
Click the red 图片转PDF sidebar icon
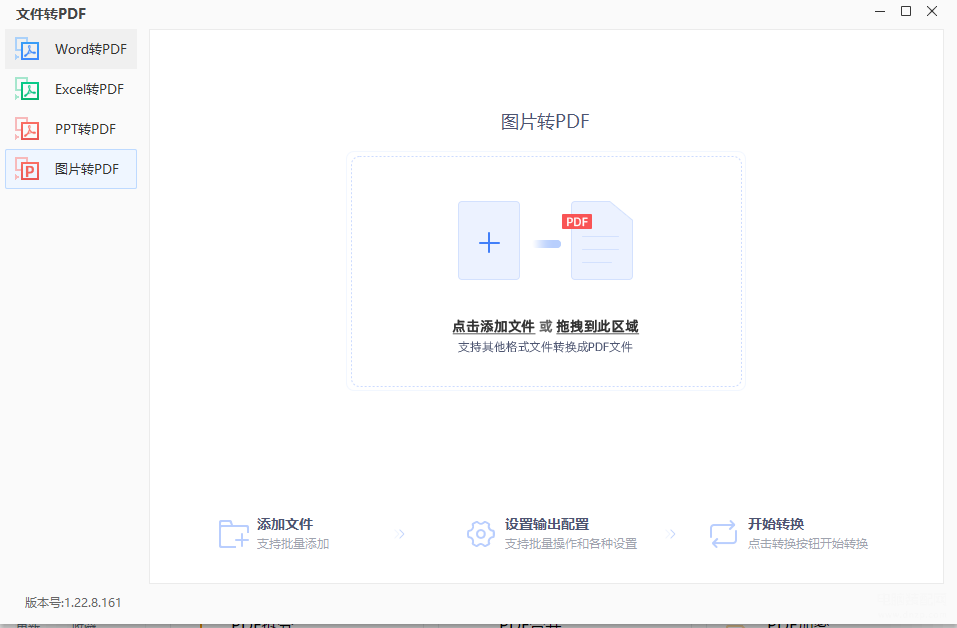28,169
